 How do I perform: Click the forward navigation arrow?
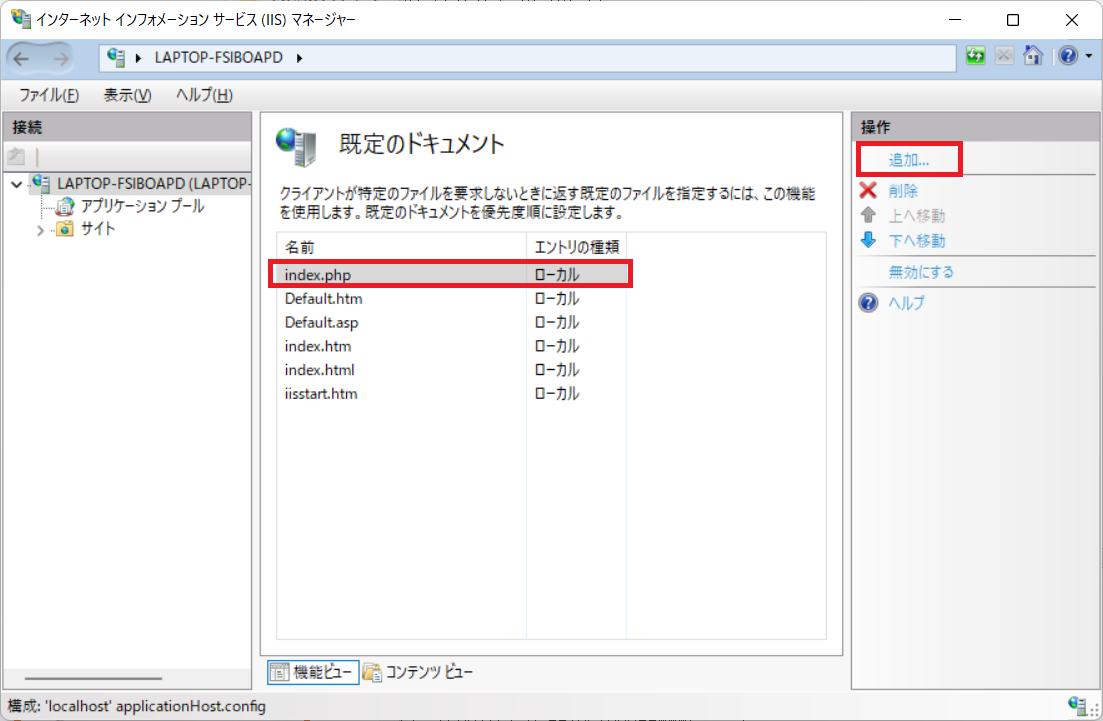(x=60, y=56)
